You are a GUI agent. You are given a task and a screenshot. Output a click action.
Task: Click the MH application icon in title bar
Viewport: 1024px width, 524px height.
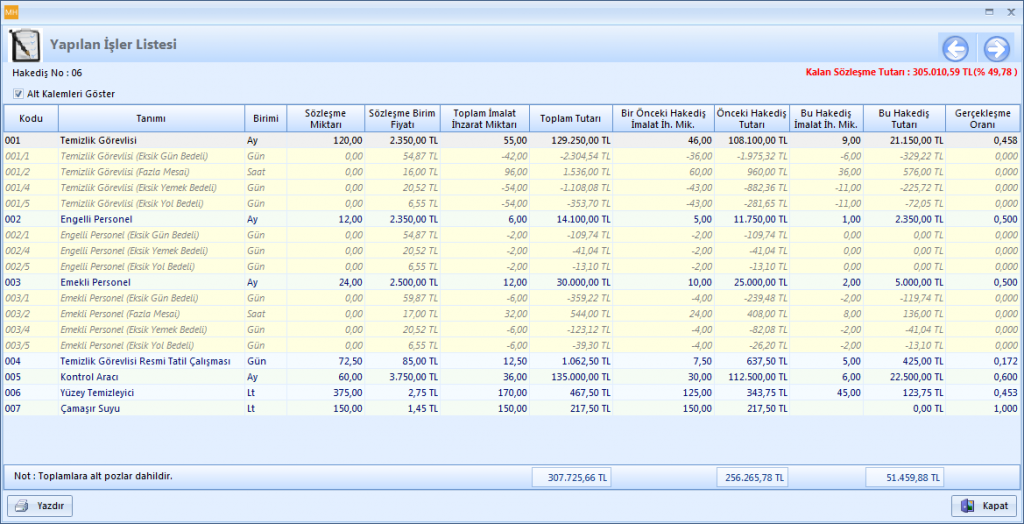click(11, 10)
